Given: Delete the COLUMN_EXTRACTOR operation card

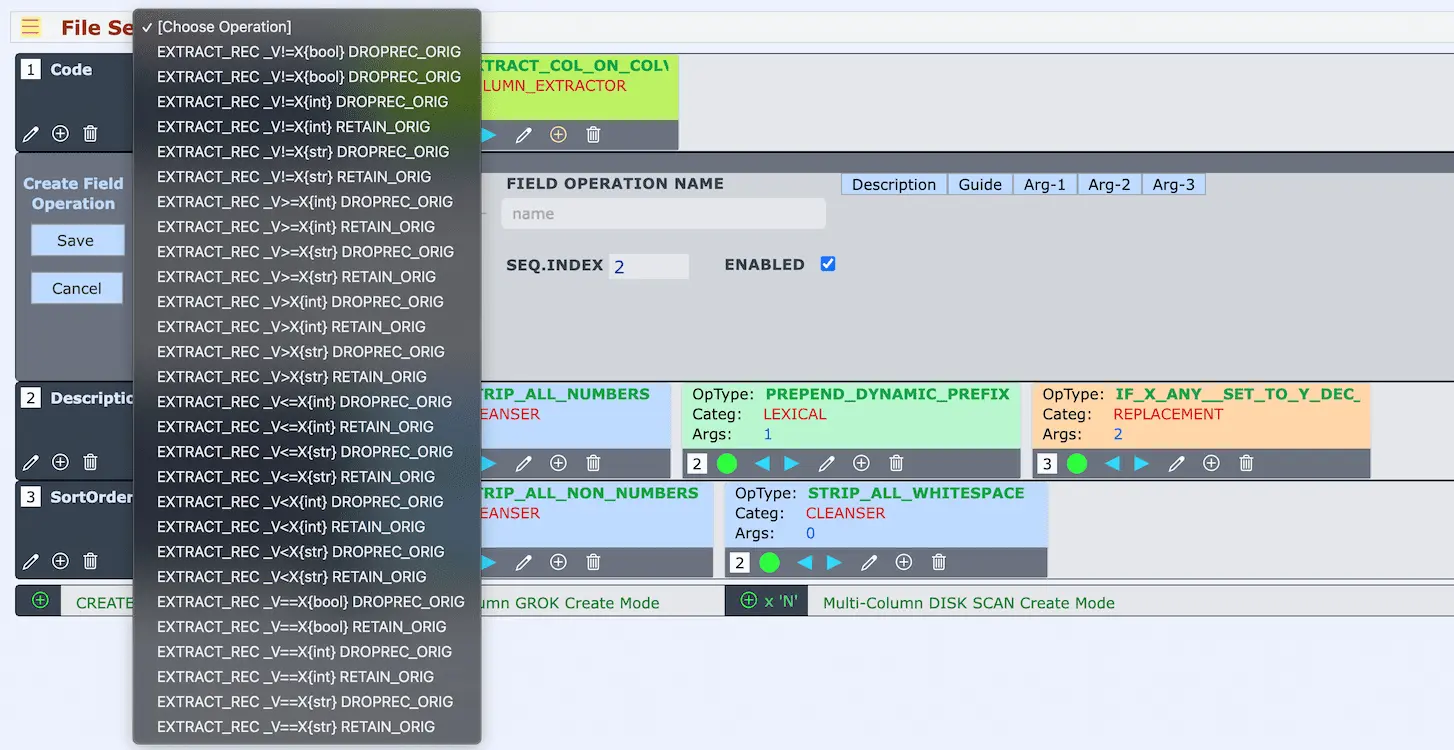Looking at the screenshot, I should coord(593,134).
